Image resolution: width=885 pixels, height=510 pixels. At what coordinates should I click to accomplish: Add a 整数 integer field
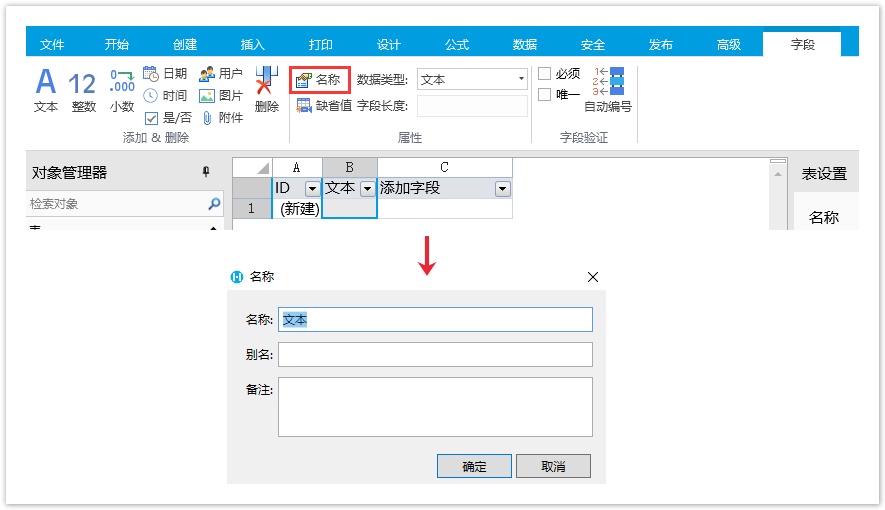pos(83,89)
